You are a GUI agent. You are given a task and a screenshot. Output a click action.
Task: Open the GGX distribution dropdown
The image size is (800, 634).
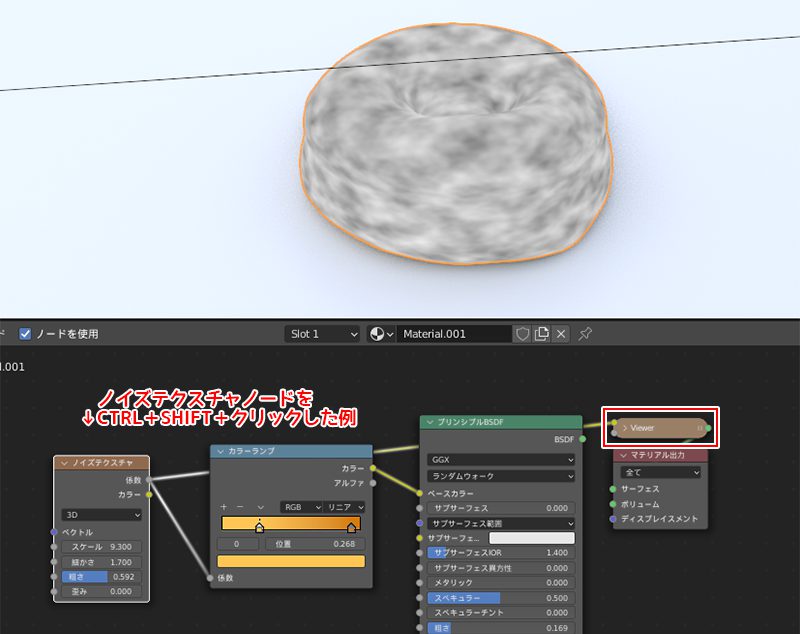coord(500,460)
